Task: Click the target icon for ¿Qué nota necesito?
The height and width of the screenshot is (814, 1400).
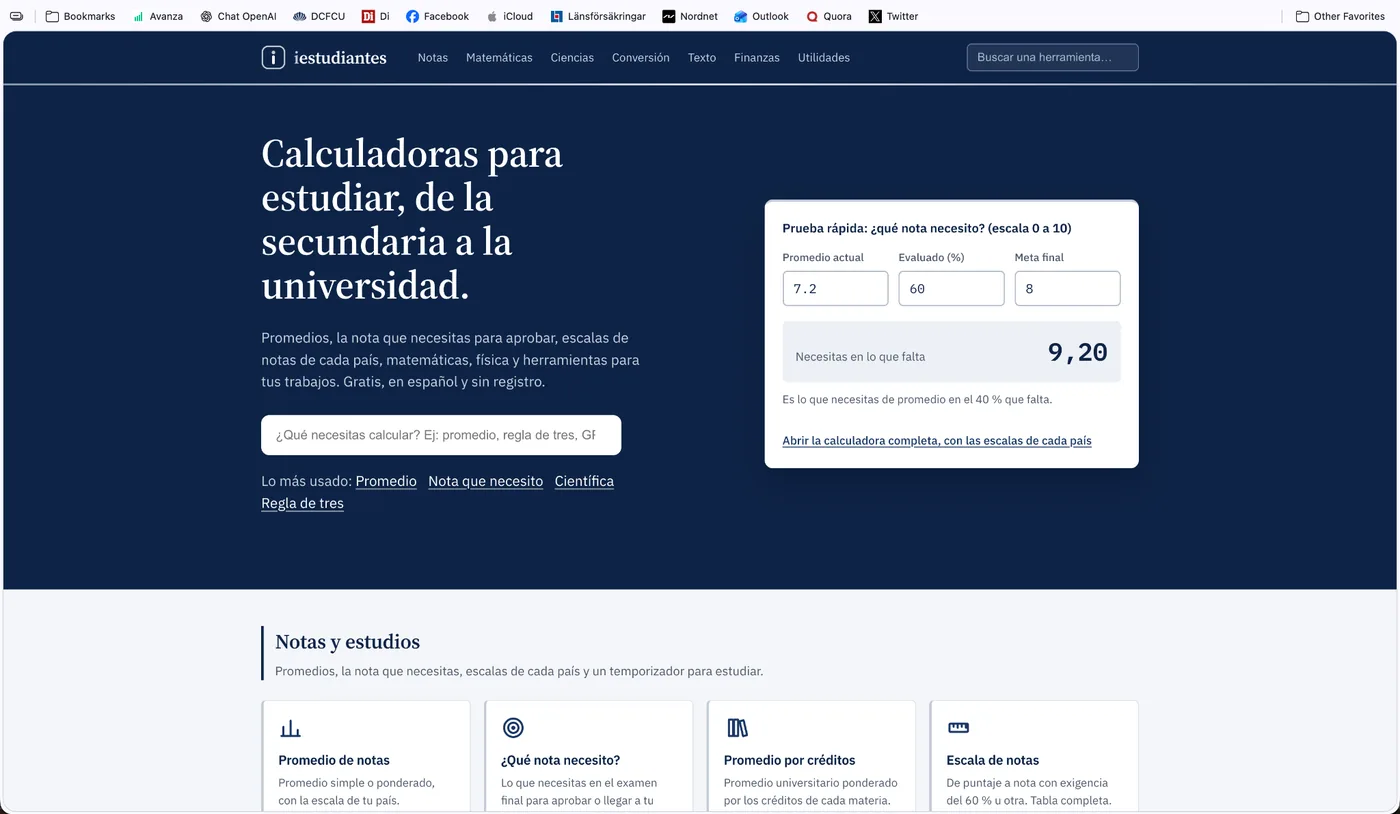Action: pos(513,728)
